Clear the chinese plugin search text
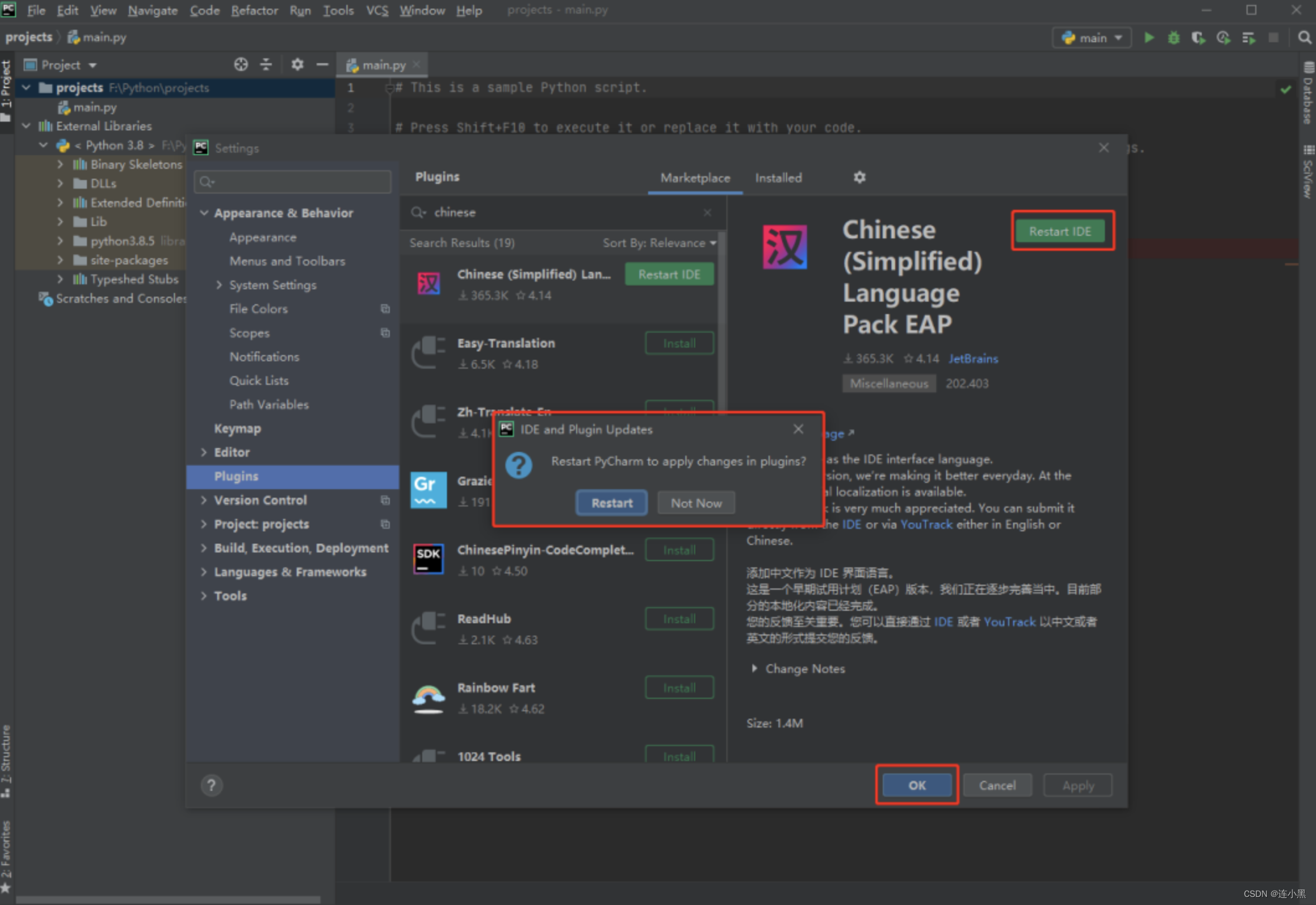This screenshot has width=1316, height=905. (707, 212)
